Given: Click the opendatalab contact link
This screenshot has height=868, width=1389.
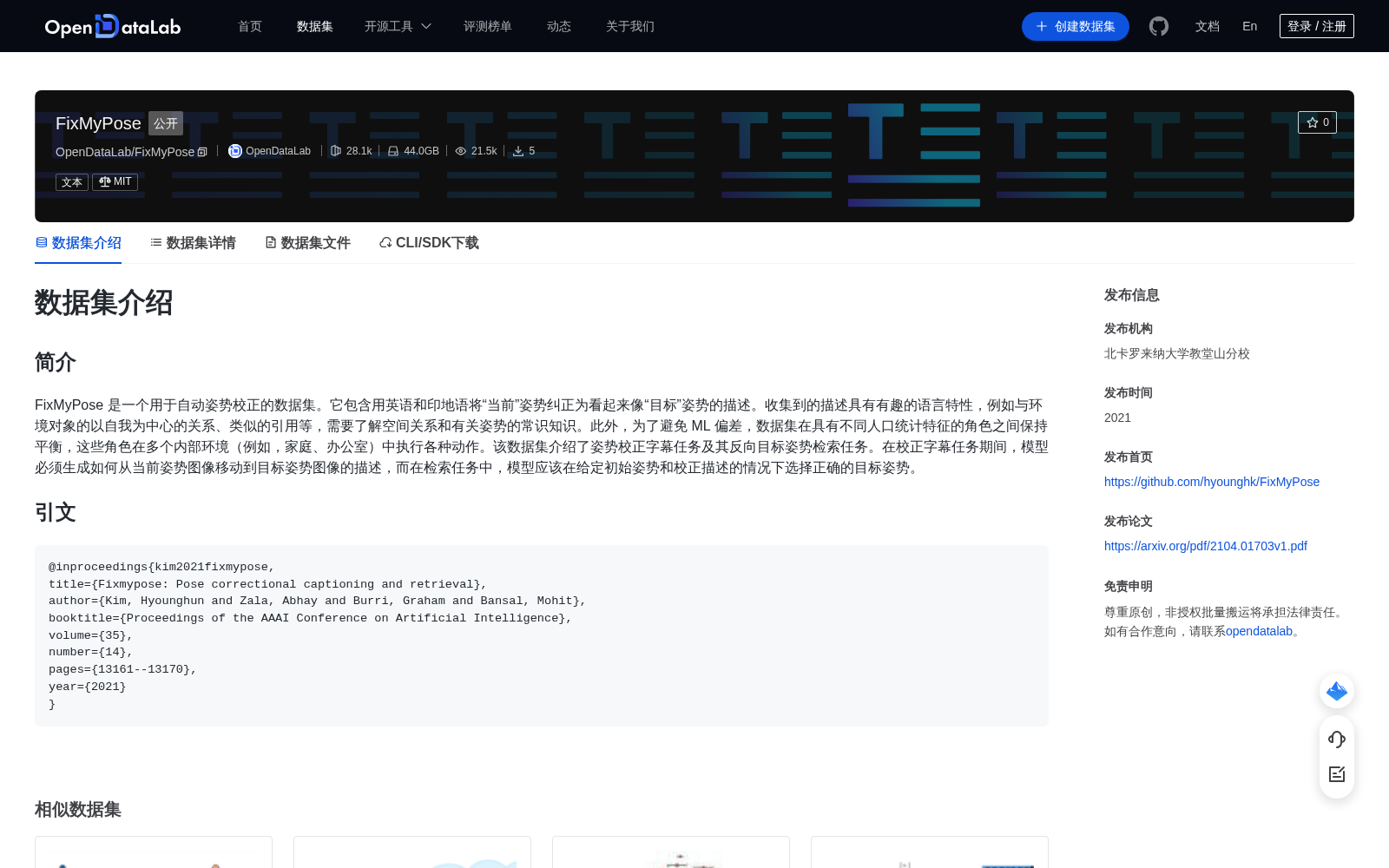Looking at the screenshot, I should tap(1259, 631).
